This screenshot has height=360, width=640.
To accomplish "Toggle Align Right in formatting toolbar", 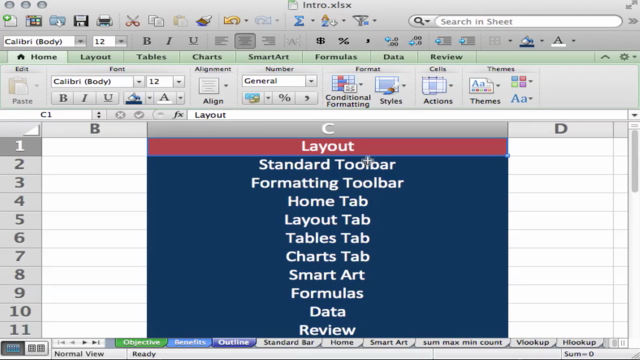I will 268,41.
